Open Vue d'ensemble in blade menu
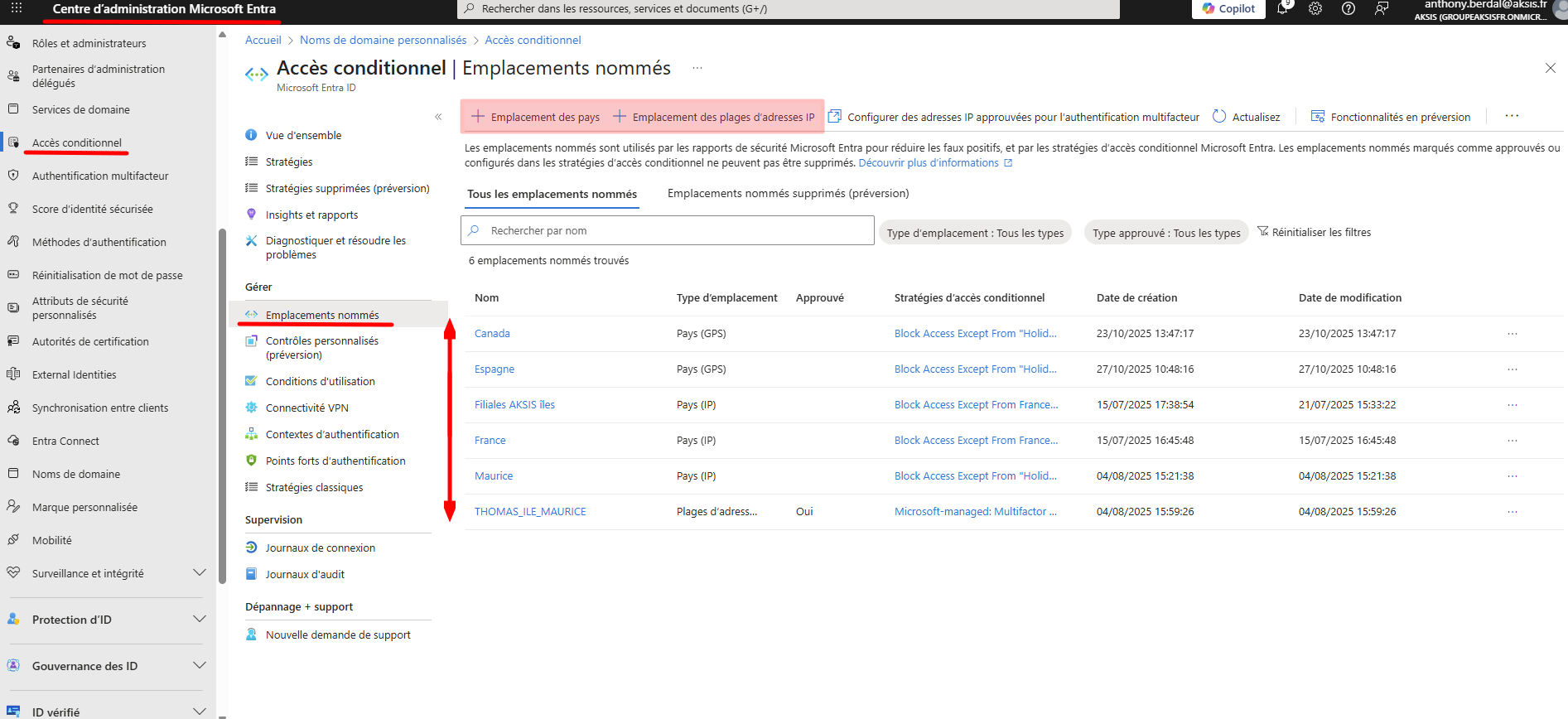 [303, 135]
